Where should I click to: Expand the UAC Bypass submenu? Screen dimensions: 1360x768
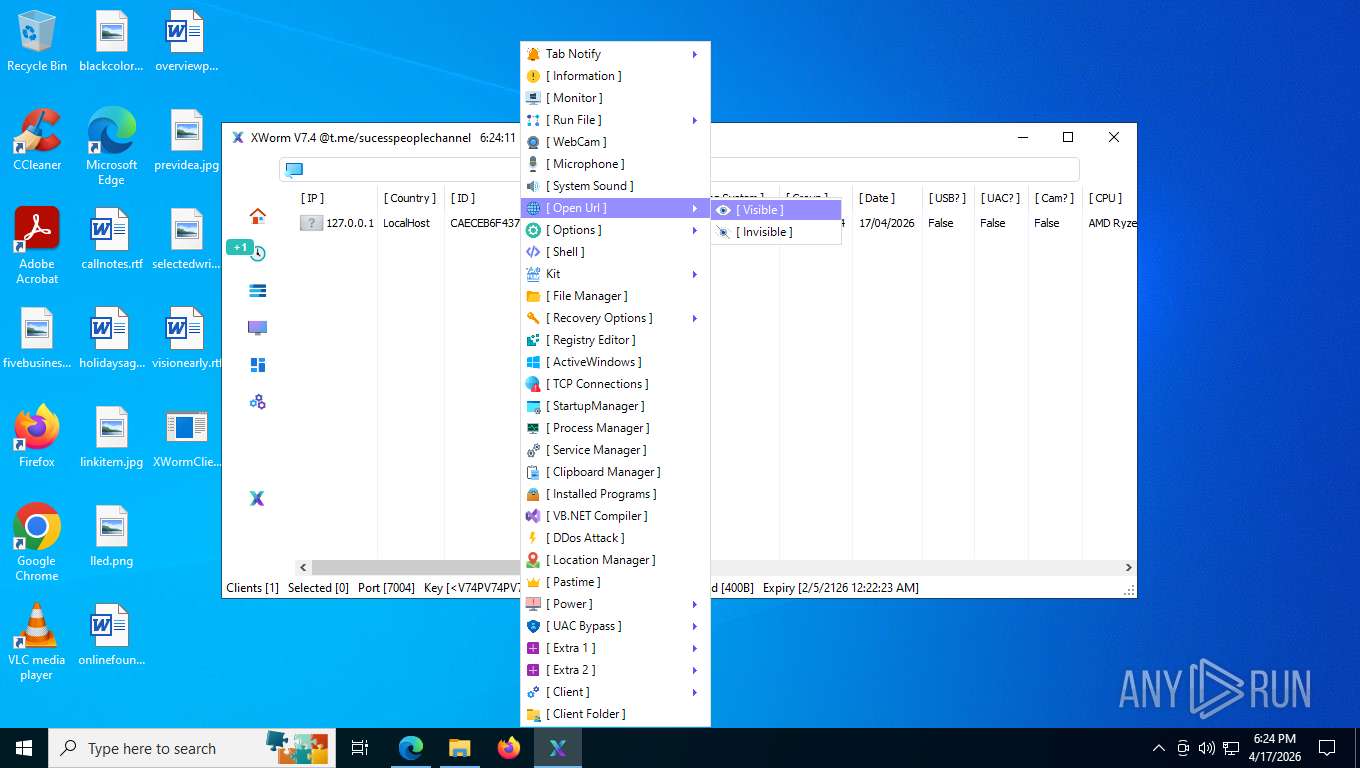[x=615, y=626]
